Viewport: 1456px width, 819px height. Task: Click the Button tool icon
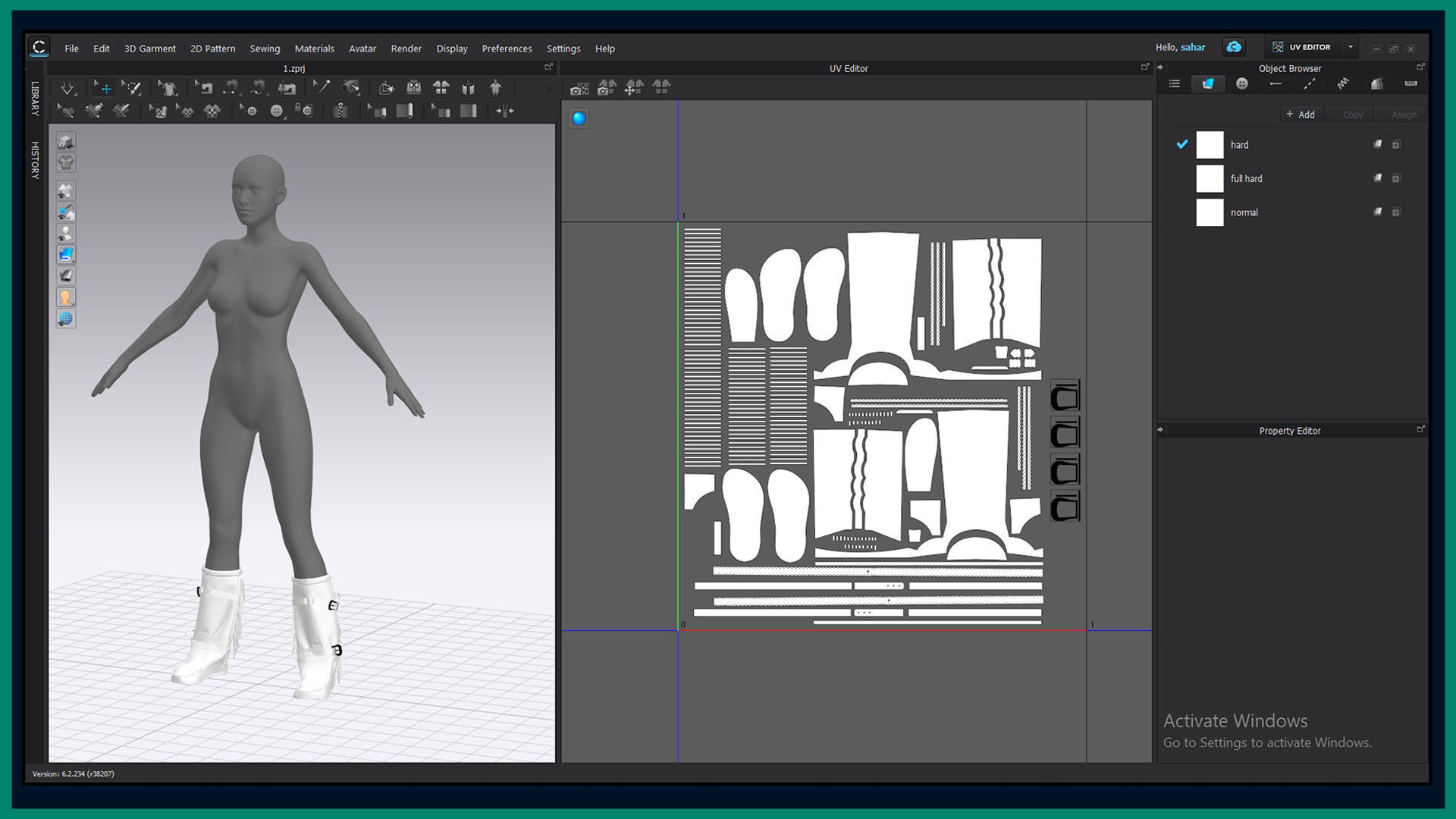[x=276, y=111]
